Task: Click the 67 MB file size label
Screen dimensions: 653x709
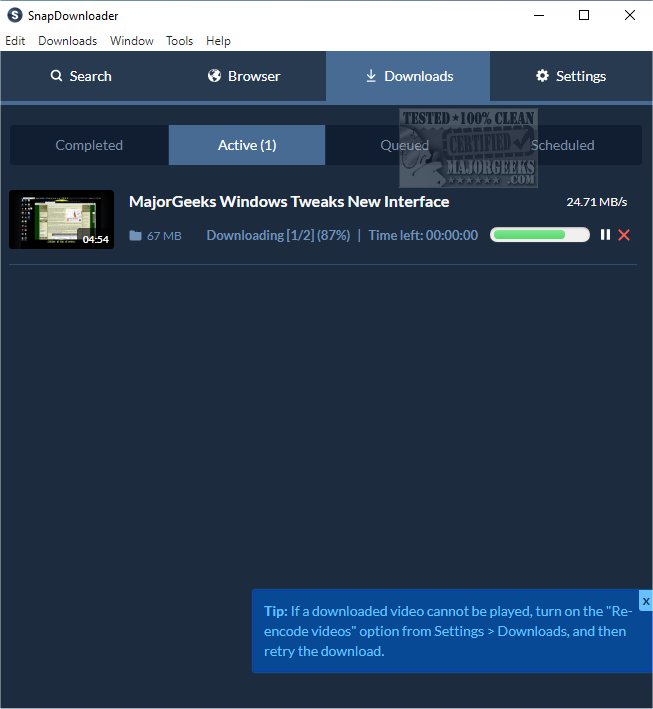Action: [164, 236]
